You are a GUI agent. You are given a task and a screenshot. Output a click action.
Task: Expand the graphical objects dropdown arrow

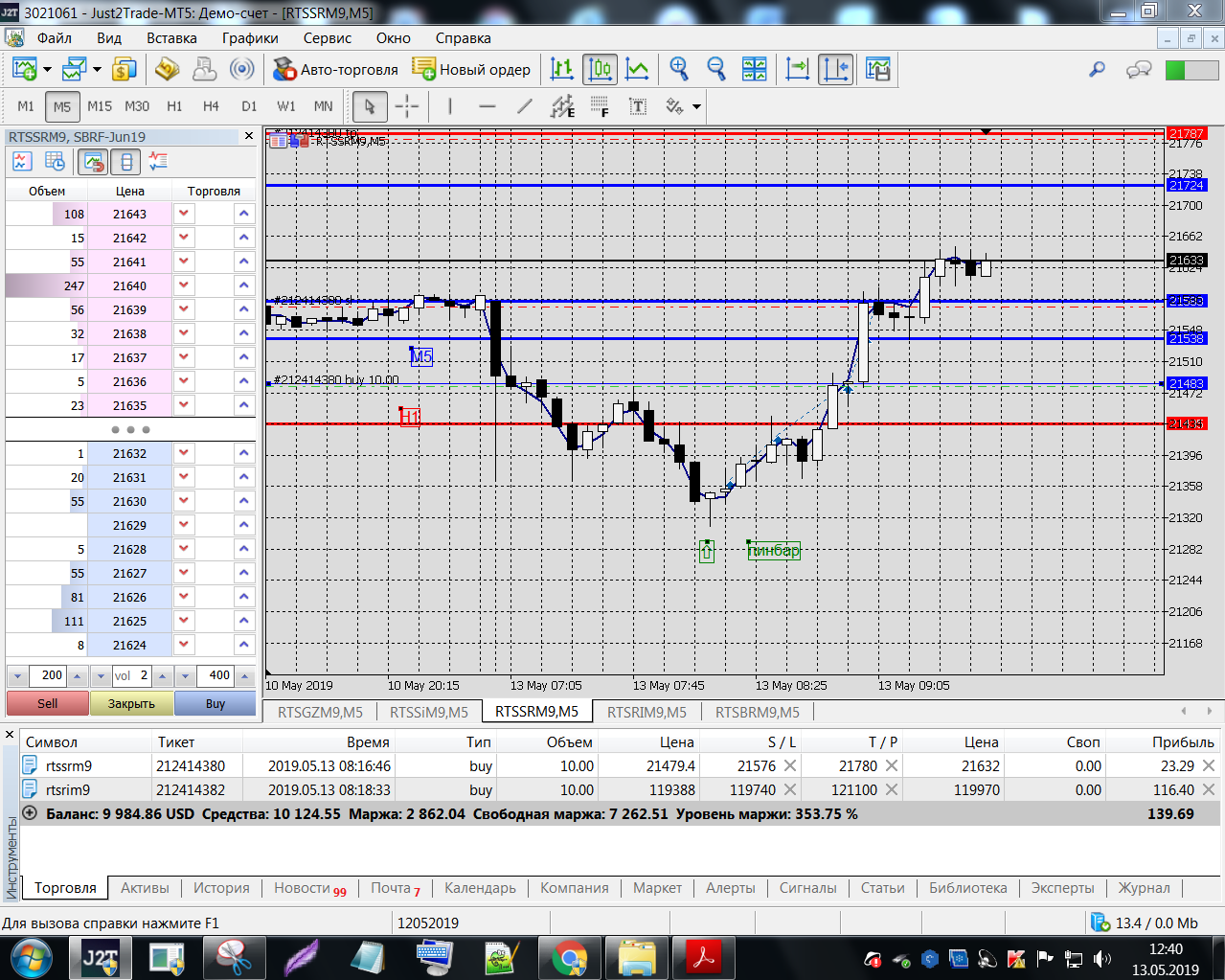[696, 106]
